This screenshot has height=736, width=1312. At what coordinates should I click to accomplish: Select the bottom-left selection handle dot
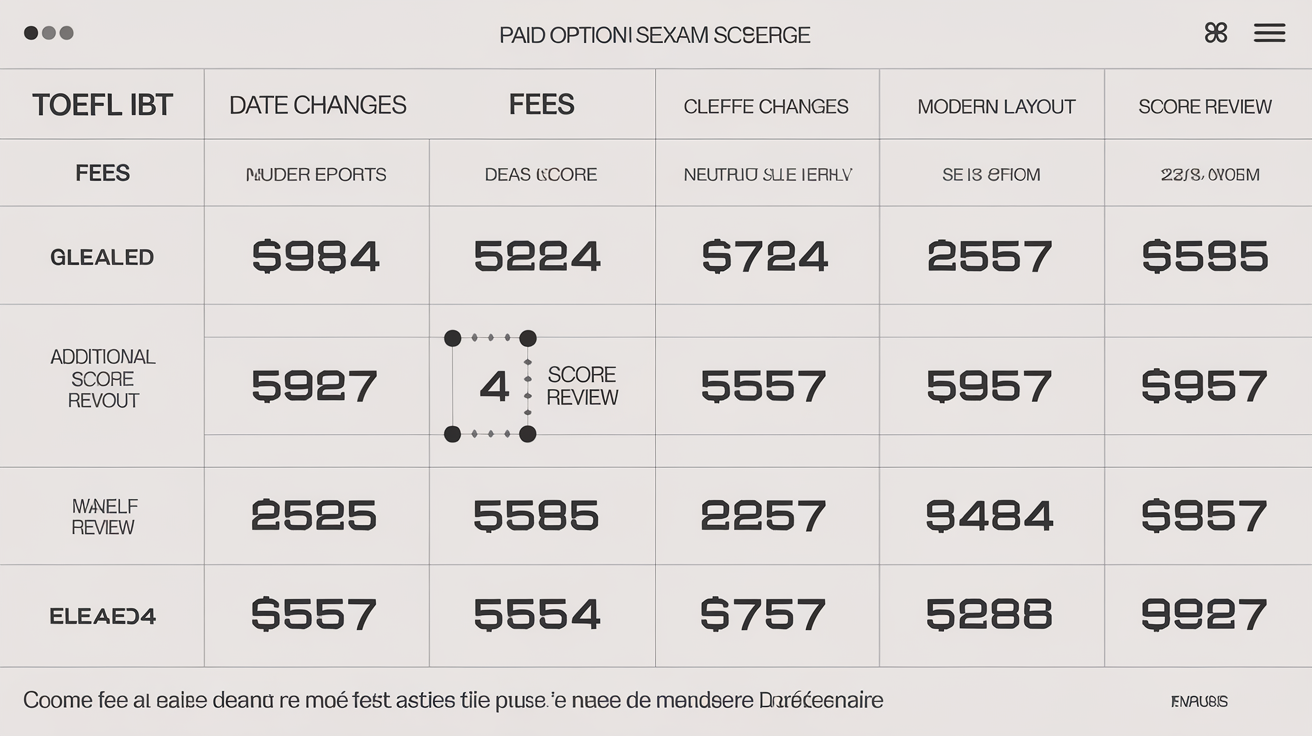click(x=452, y=434)
